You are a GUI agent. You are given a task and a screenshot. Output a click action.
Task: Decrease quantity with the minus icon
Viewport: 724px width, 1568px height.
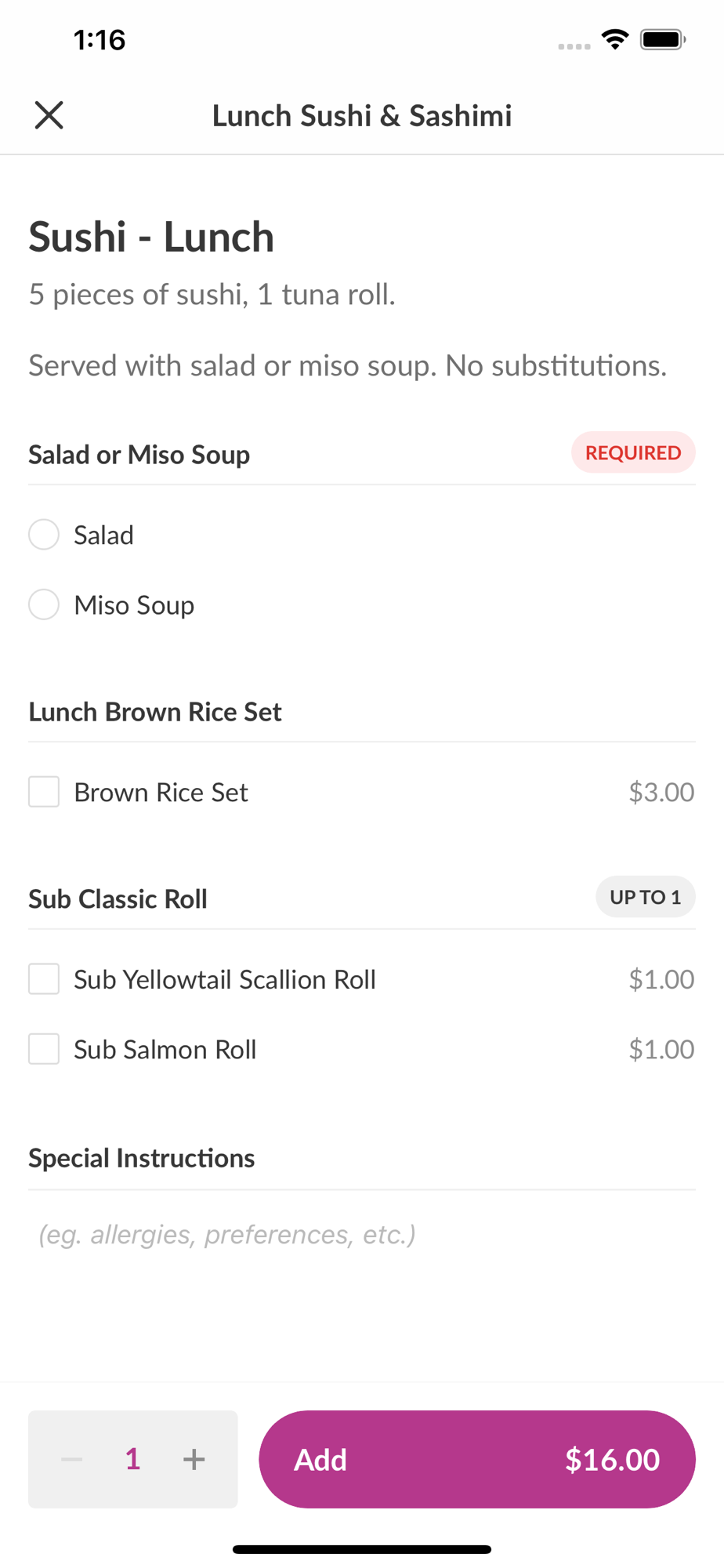(x=72, y=1459)
